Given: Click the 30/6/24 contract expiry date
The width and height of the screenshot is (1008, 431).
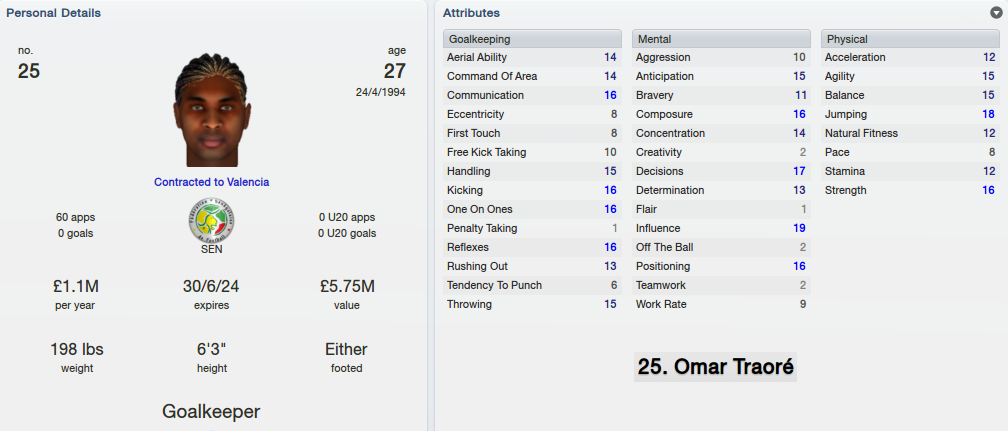Looking at the screenshot, I should pyautogui.click(x=212, y=286).
